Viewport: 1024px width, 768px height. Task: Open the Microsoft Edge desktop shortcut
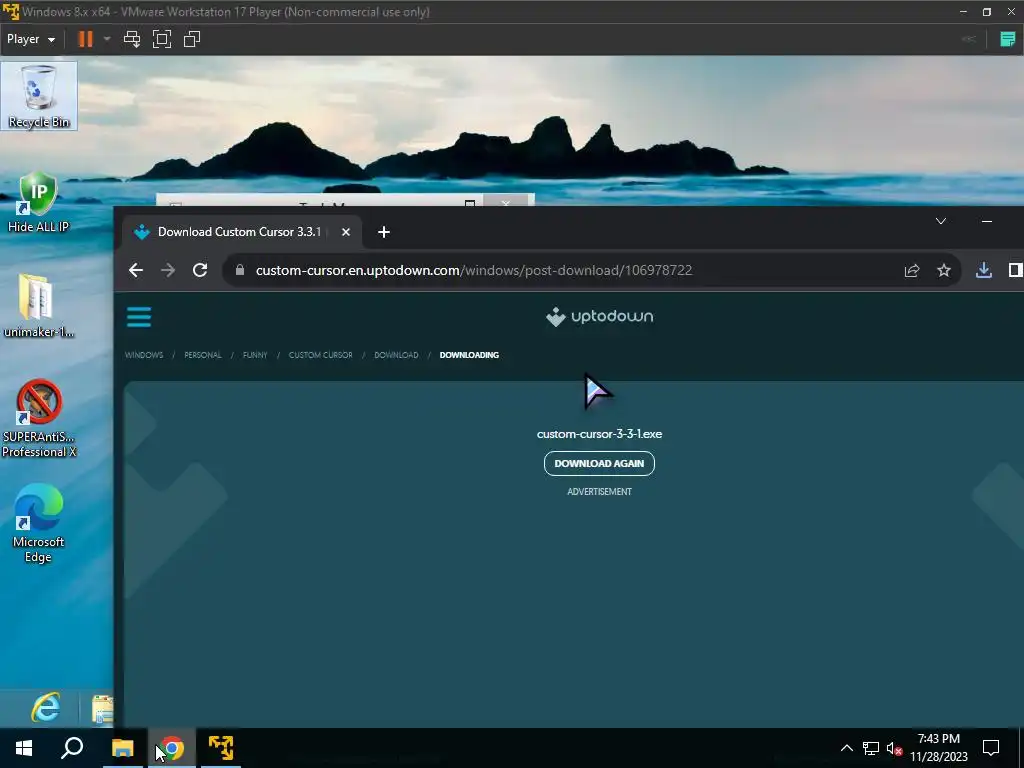(x=39, y=523)
